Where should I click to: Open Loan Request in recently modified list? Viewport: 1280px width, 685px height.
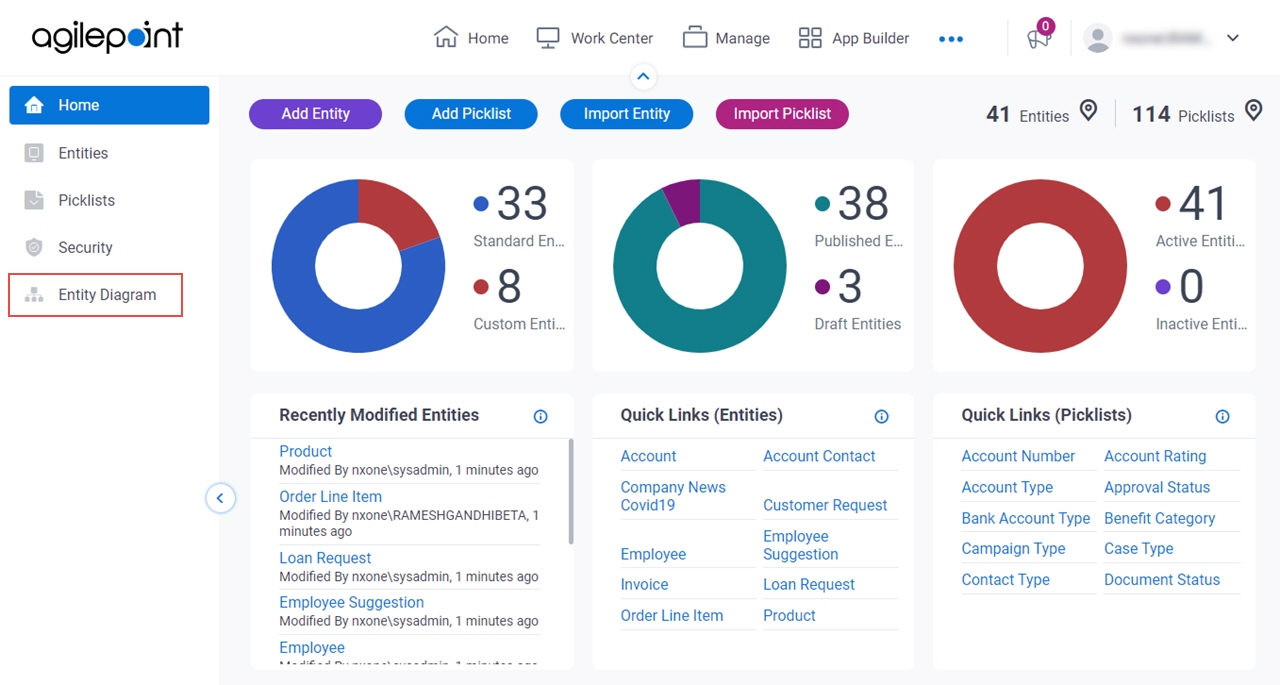[325, 558]
